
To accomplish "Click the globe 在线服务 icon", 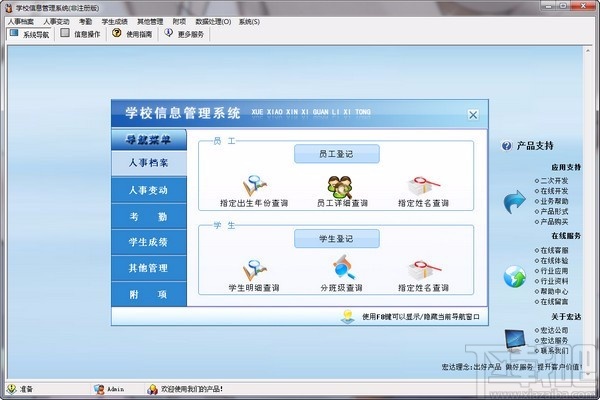I will (514, 276).
